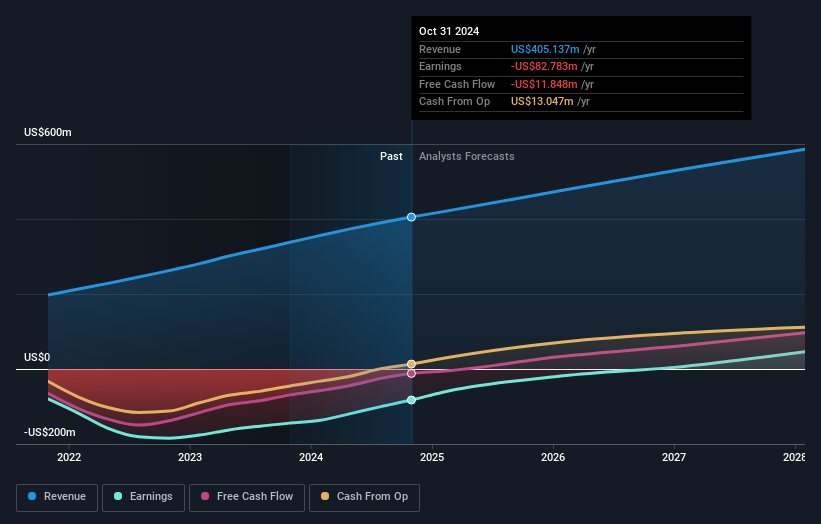Viewport: 821px width, 524px height.
Task: Click the pink Free Cash Flow legend dot
Action: (x=205, y=496)
